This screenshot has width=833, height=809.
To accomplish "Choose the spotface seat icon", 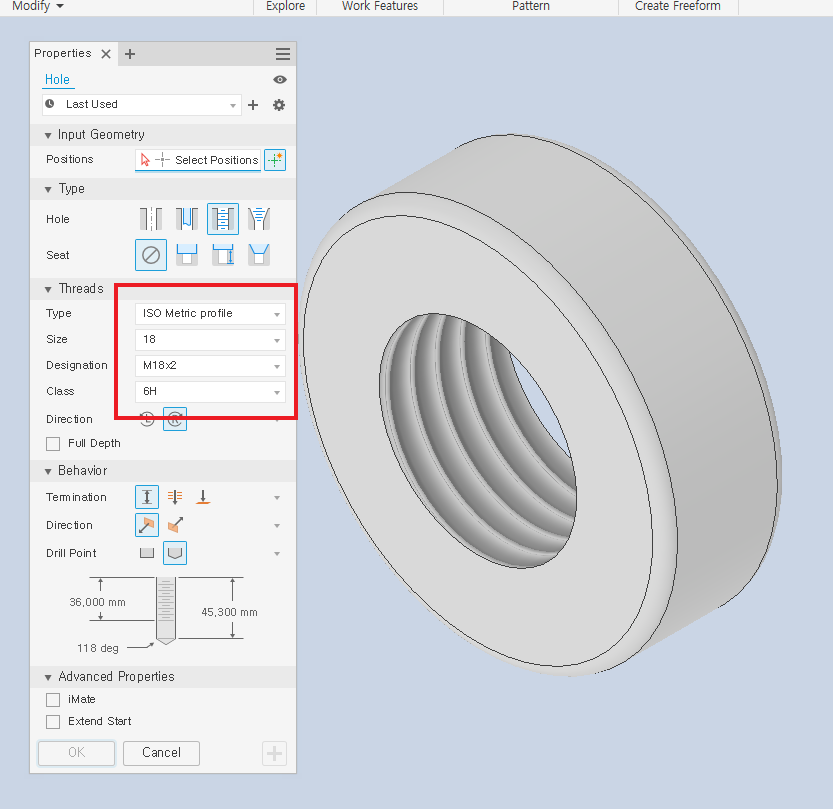I will (x=223, y=255).
